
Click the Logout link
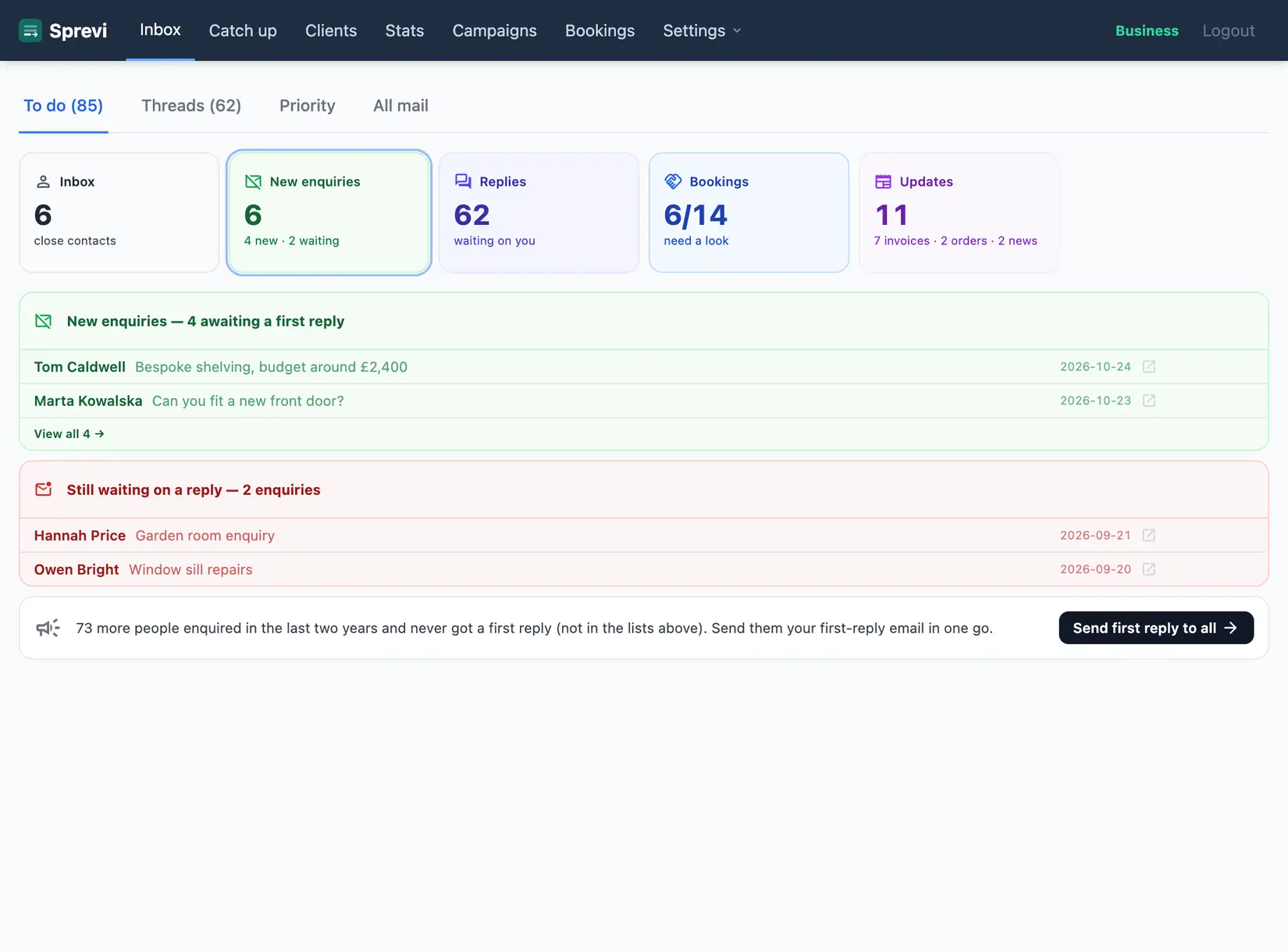coord(1229,30)
